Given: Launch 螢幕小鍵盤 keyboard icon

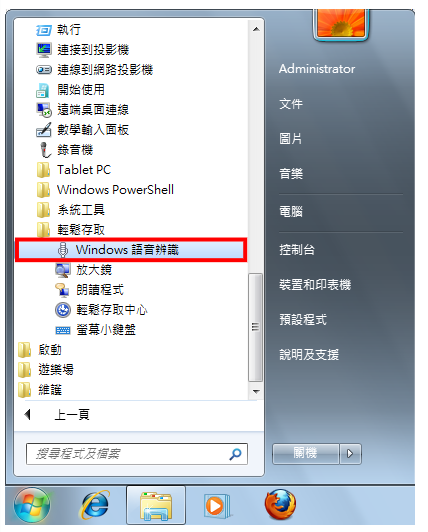Looking at the screenshot, I should (x=62, y=330).
